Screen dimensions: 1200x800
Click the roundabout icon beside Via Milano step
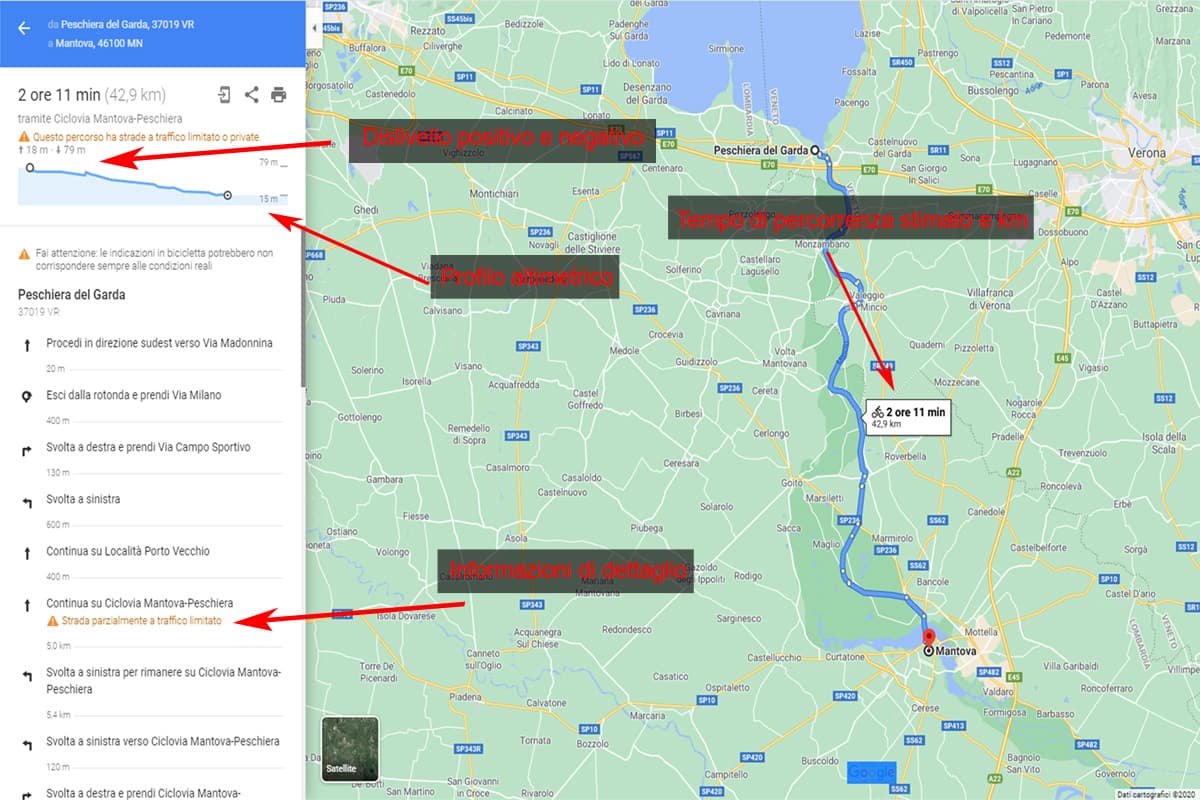click(26, 396)
